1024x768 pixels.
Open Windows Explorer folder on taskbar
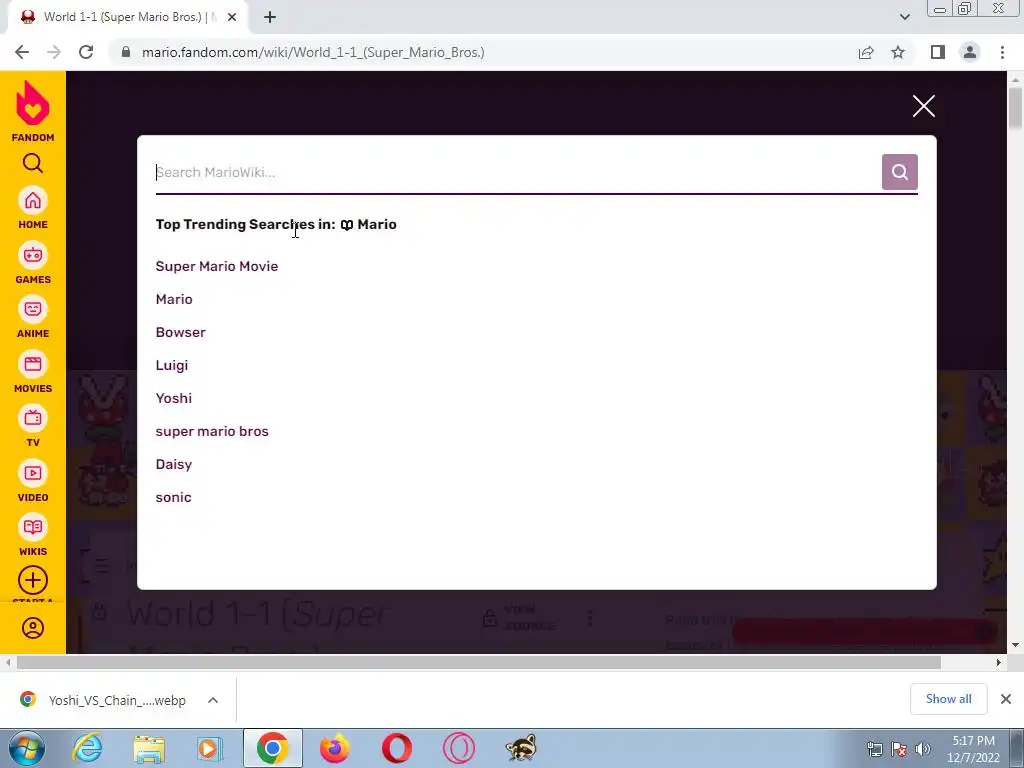coord(149,748)
